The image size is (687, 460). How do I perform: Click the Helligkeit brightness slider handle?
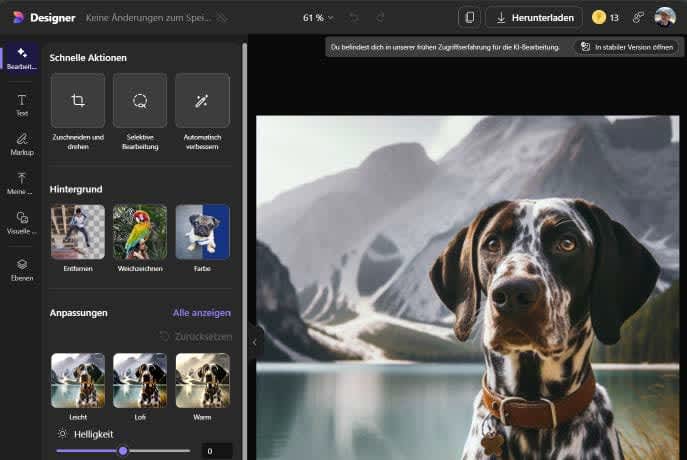tap(123, 451)
